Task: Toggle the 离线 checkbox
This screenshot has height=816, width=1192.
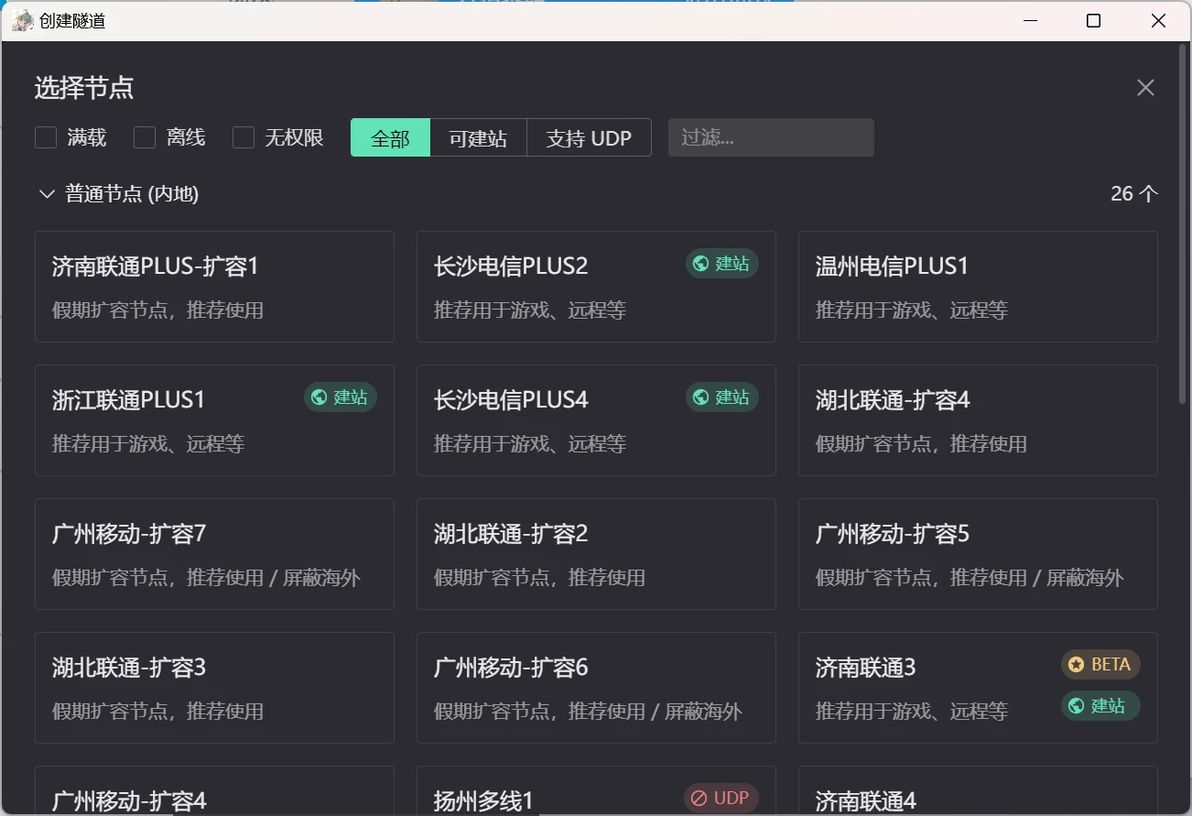Action: (144, 138)
